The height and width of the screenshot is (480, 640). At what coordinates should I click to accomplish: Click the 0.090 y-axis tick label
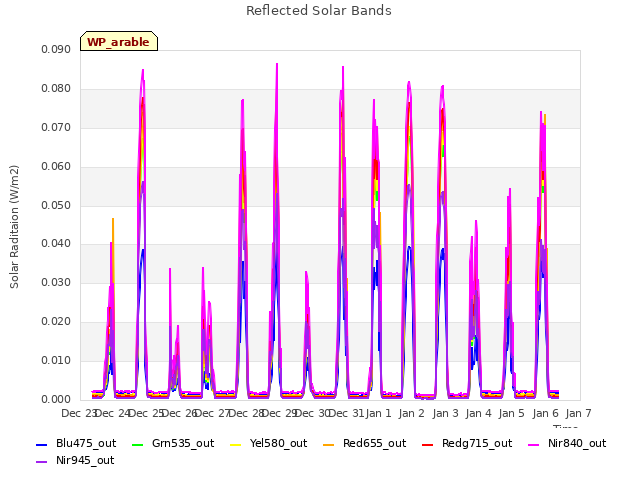56,49
